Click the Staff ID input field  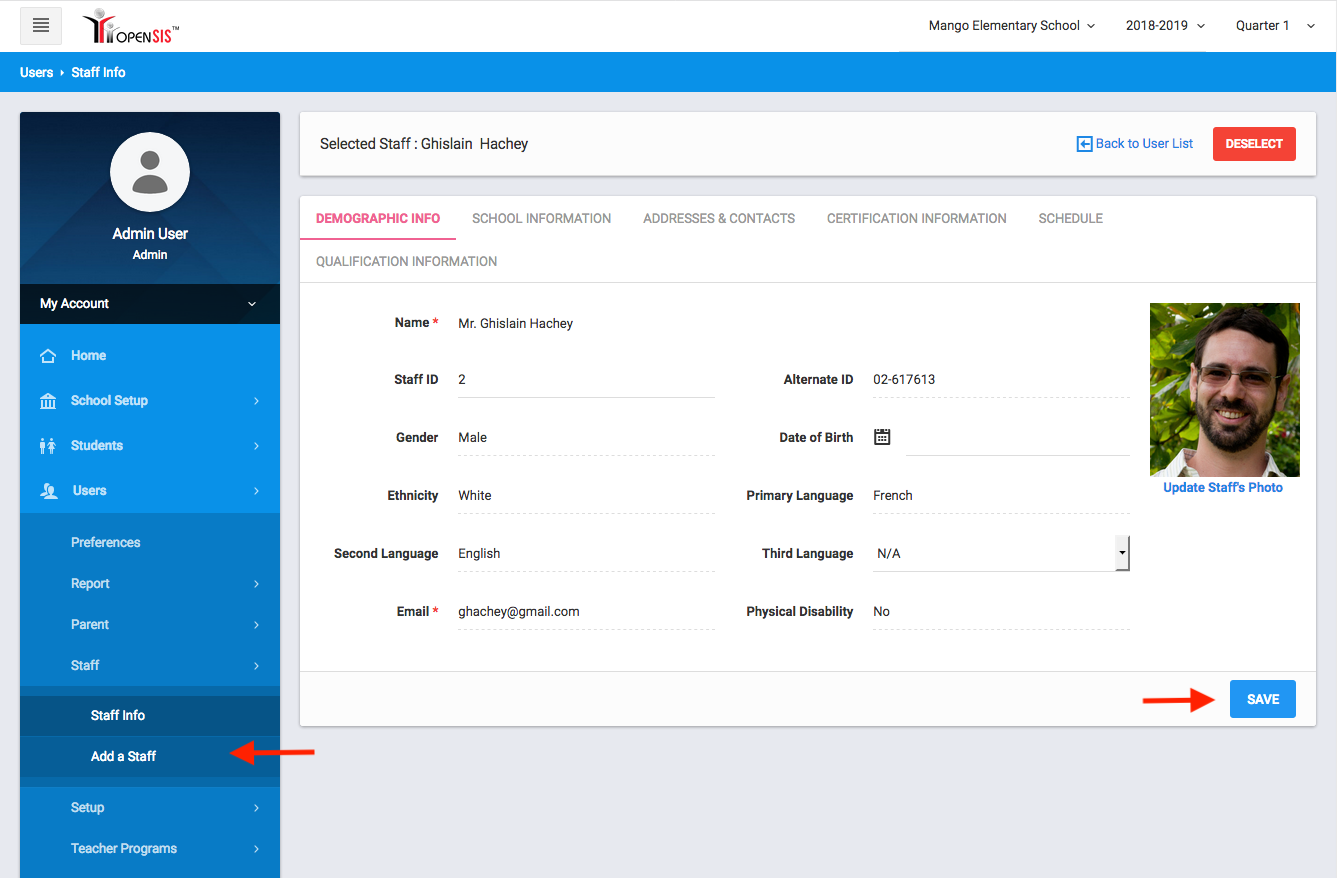click(x=585, y=380)
